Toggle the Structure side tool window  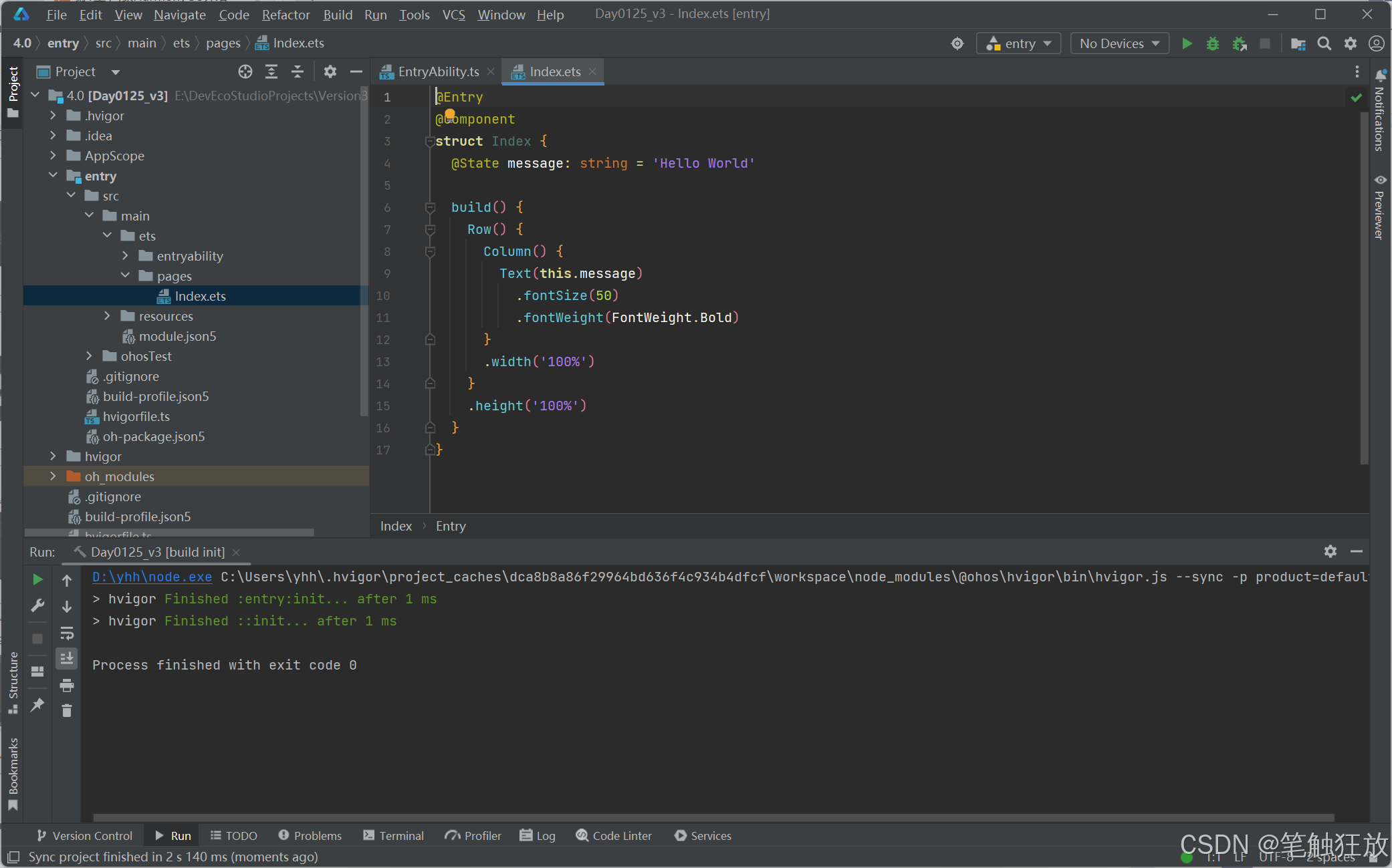pos(13,682)
